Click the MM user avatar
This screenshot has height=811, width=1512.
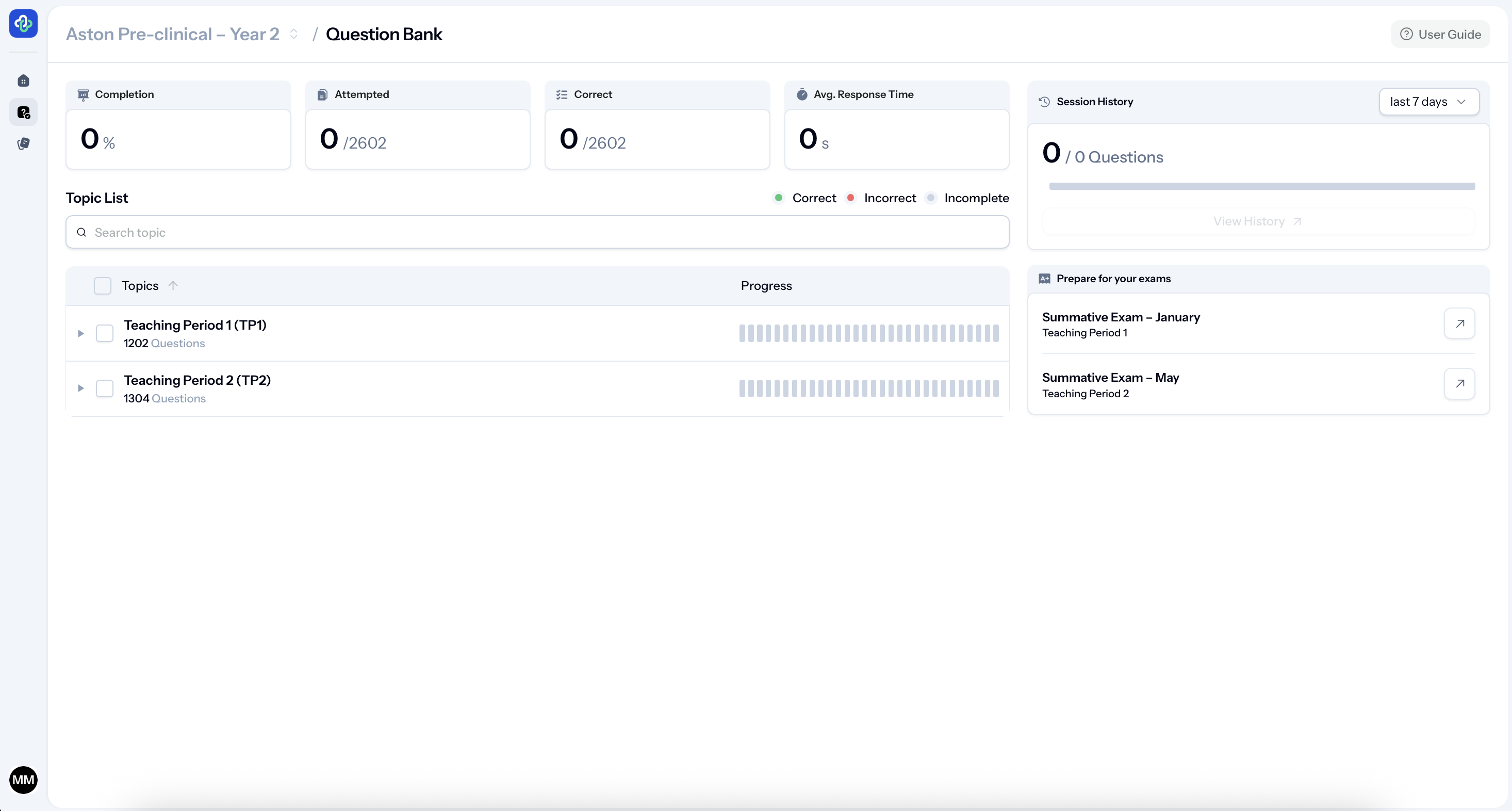[24, 780]
